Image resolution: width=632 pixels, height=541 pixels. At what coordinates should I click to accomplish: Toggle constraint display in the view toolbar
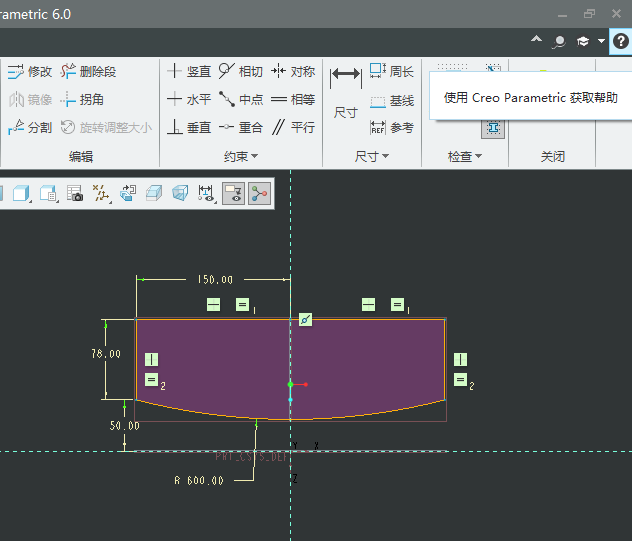pyautogui.click(x=233, y=194)
